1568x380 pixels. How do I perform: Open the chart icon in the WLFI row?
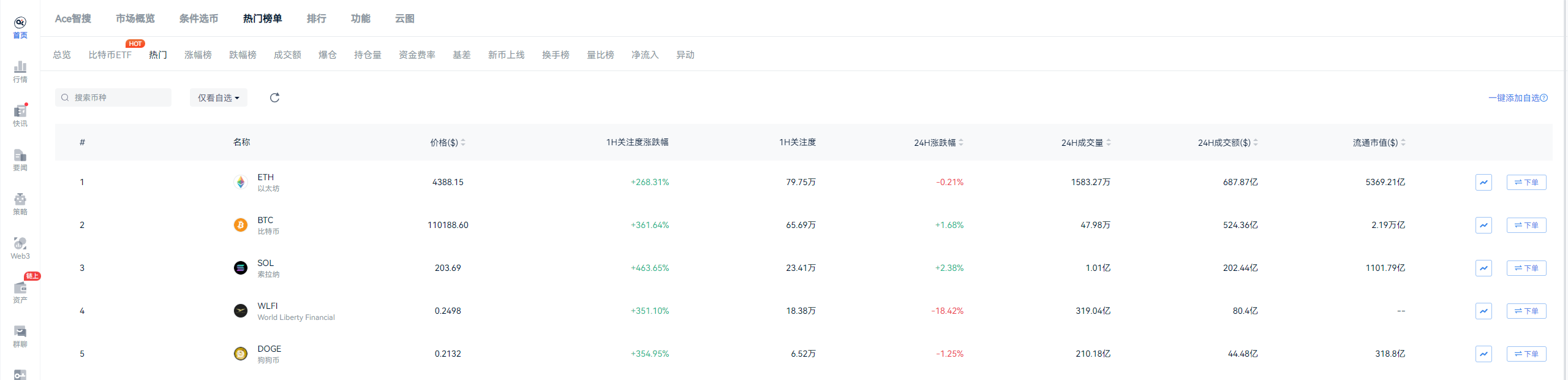point(1483,311)
